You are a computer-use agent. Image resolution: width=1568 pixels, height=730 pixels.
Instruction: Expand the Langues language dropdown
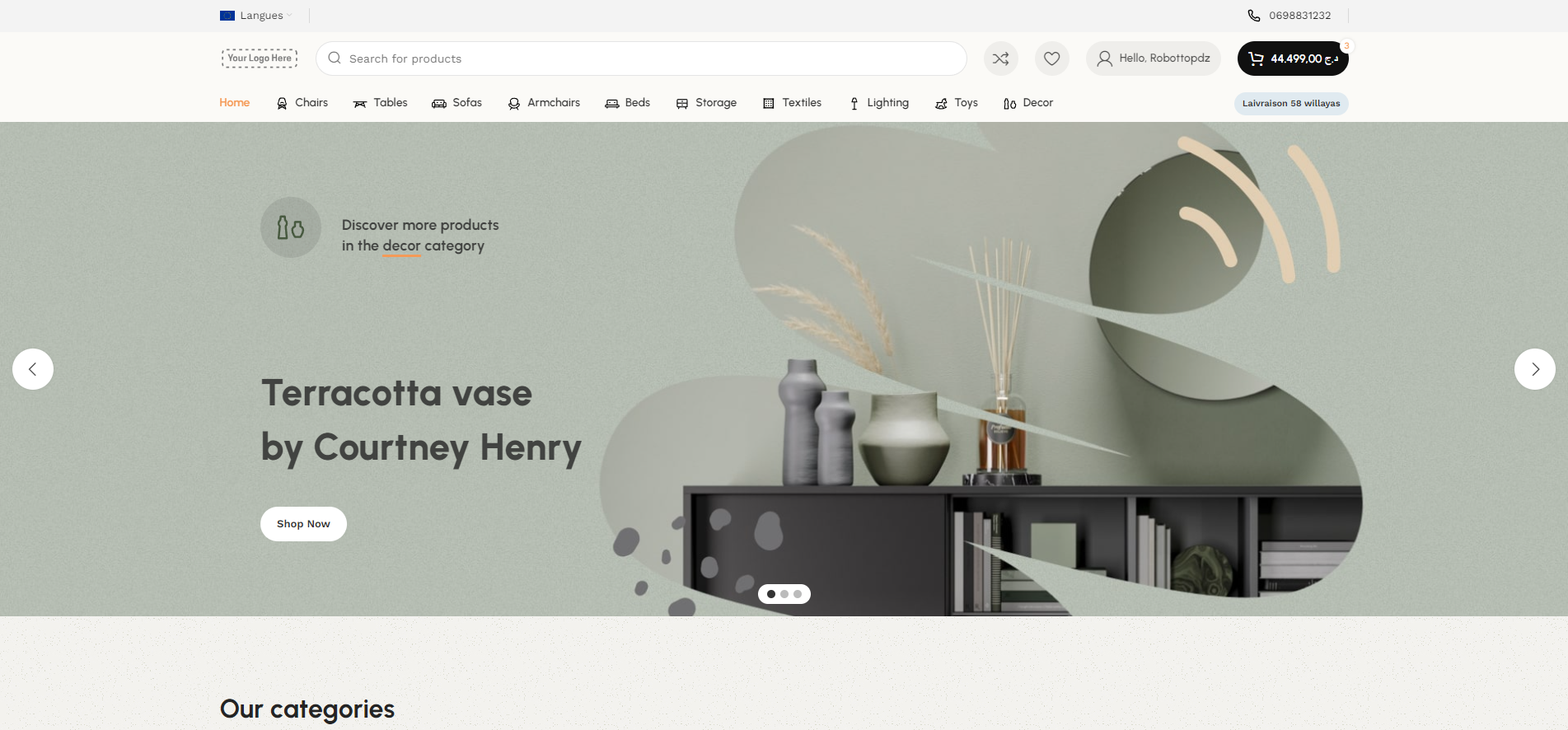[x=256, y=16]
